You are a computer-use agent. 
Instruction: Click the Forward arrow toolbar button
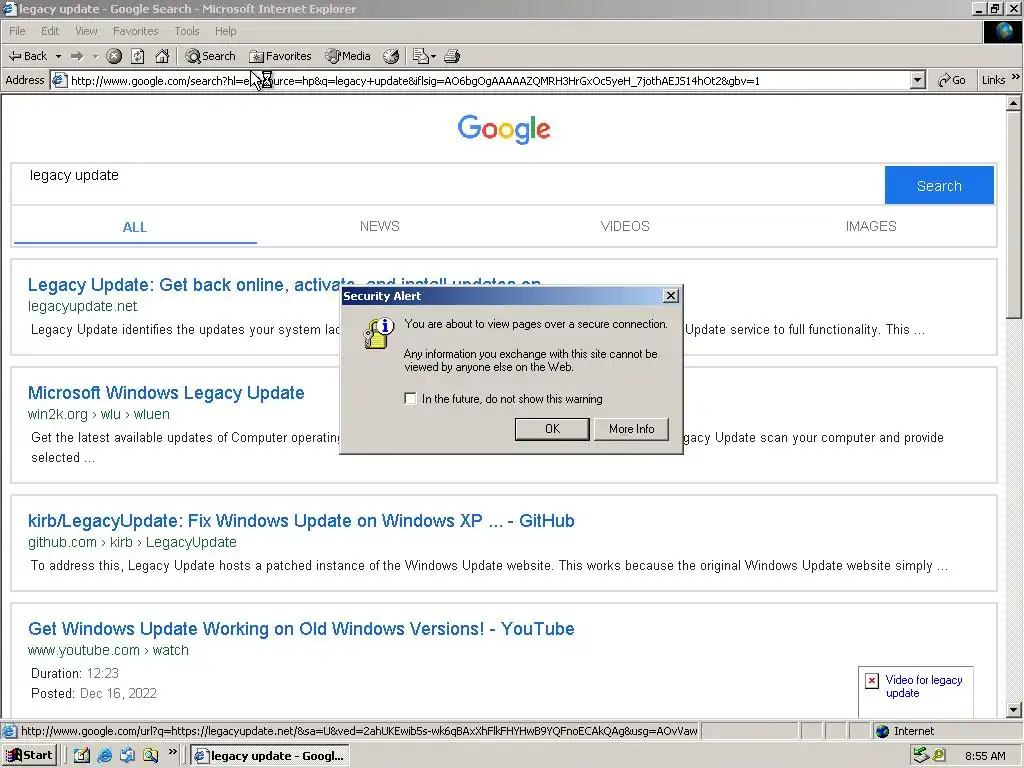tap(77, 56)
